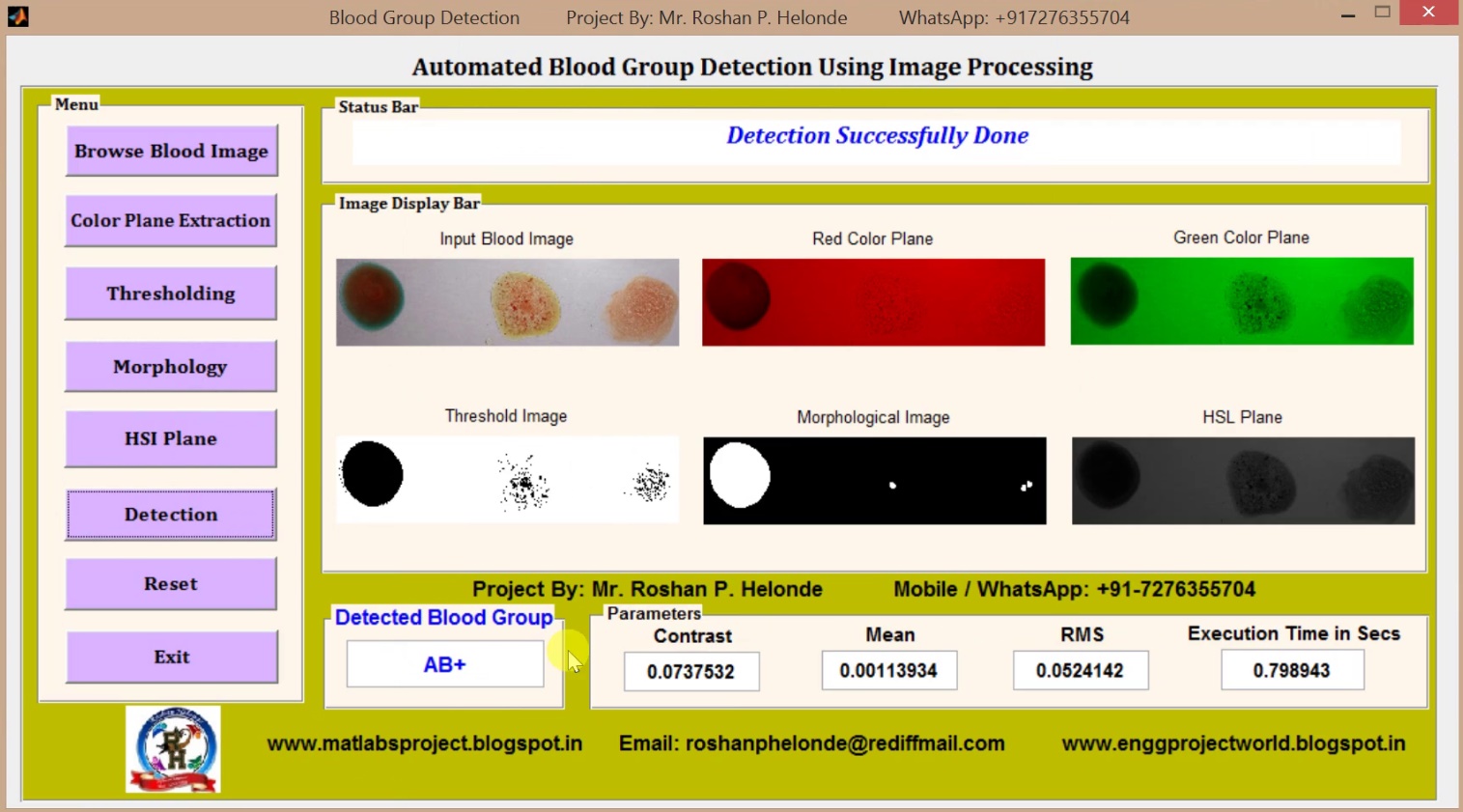Start blood group Detection

click(171, 514)
